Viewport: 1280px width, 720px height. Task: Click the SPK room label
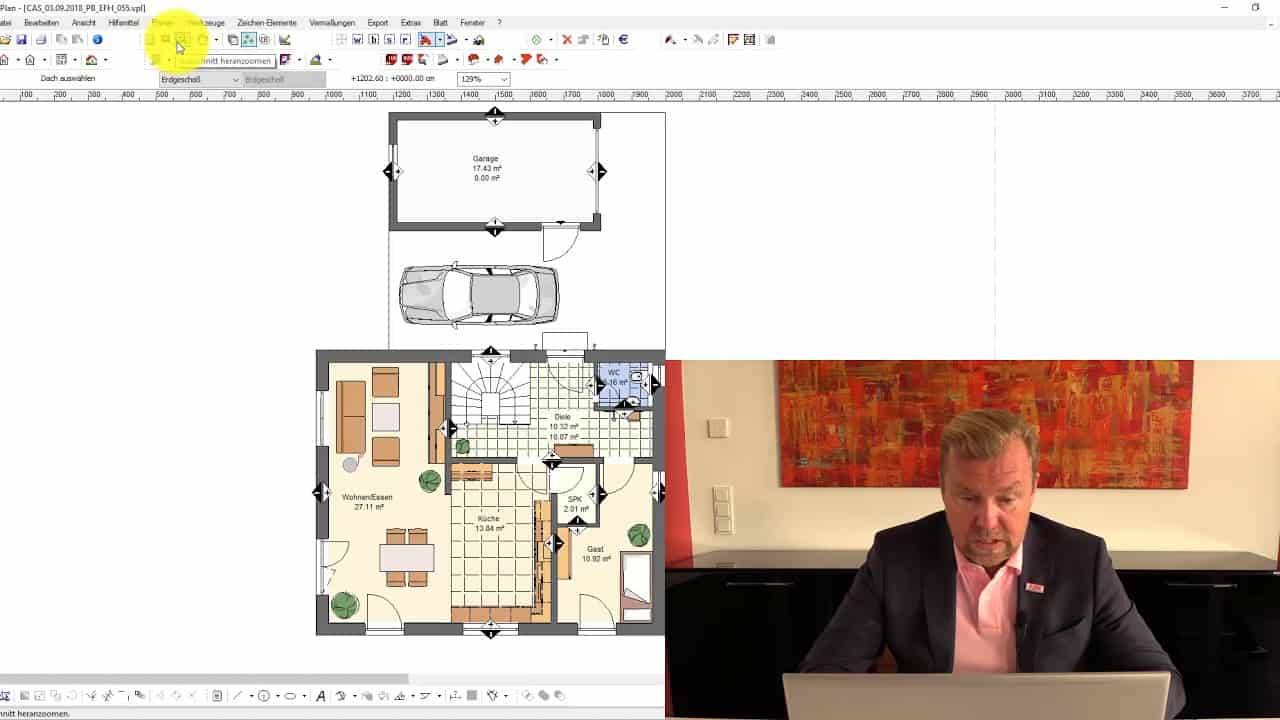[575, 499]
